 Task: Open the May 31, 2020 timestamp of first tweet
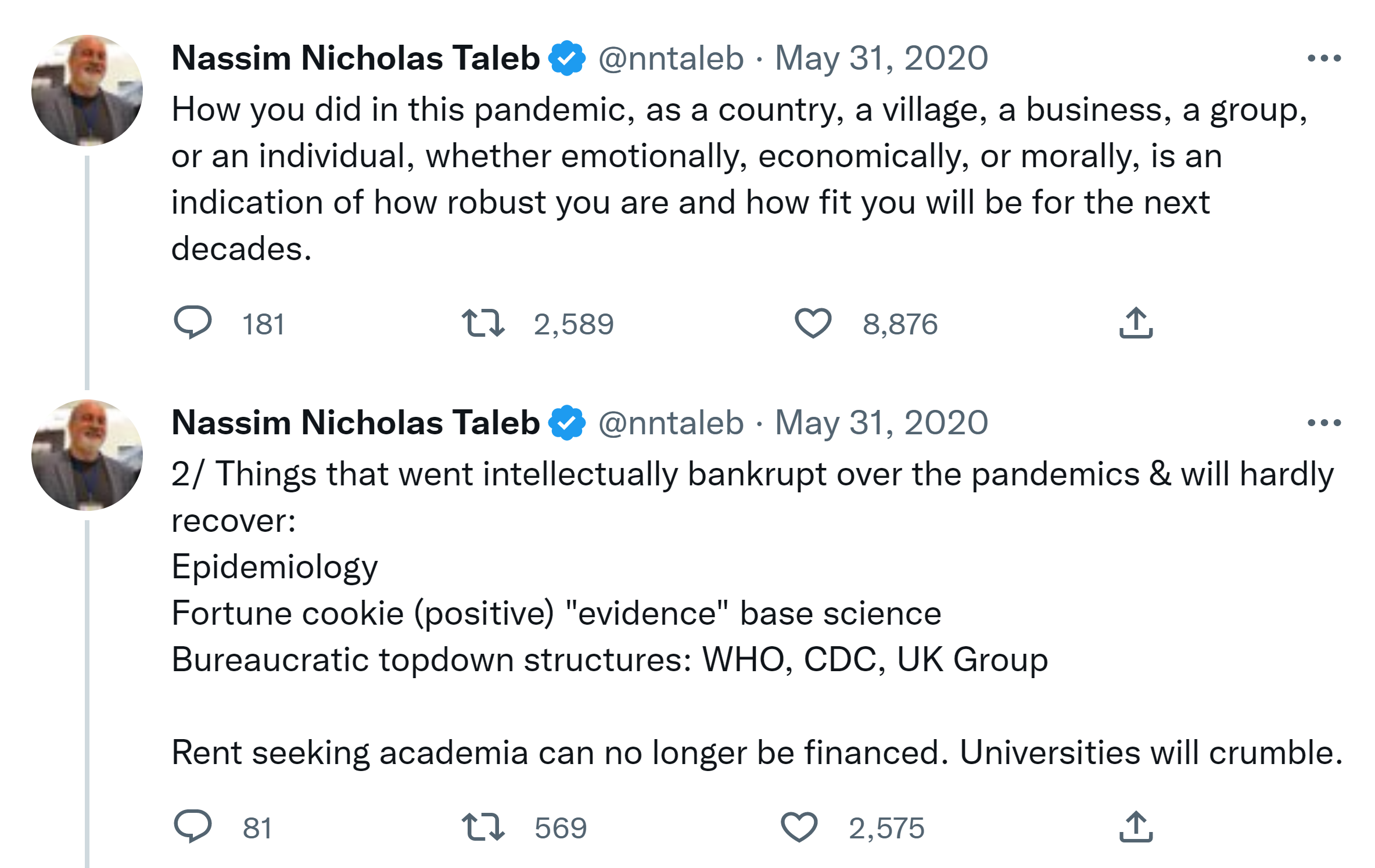(881, 58)
